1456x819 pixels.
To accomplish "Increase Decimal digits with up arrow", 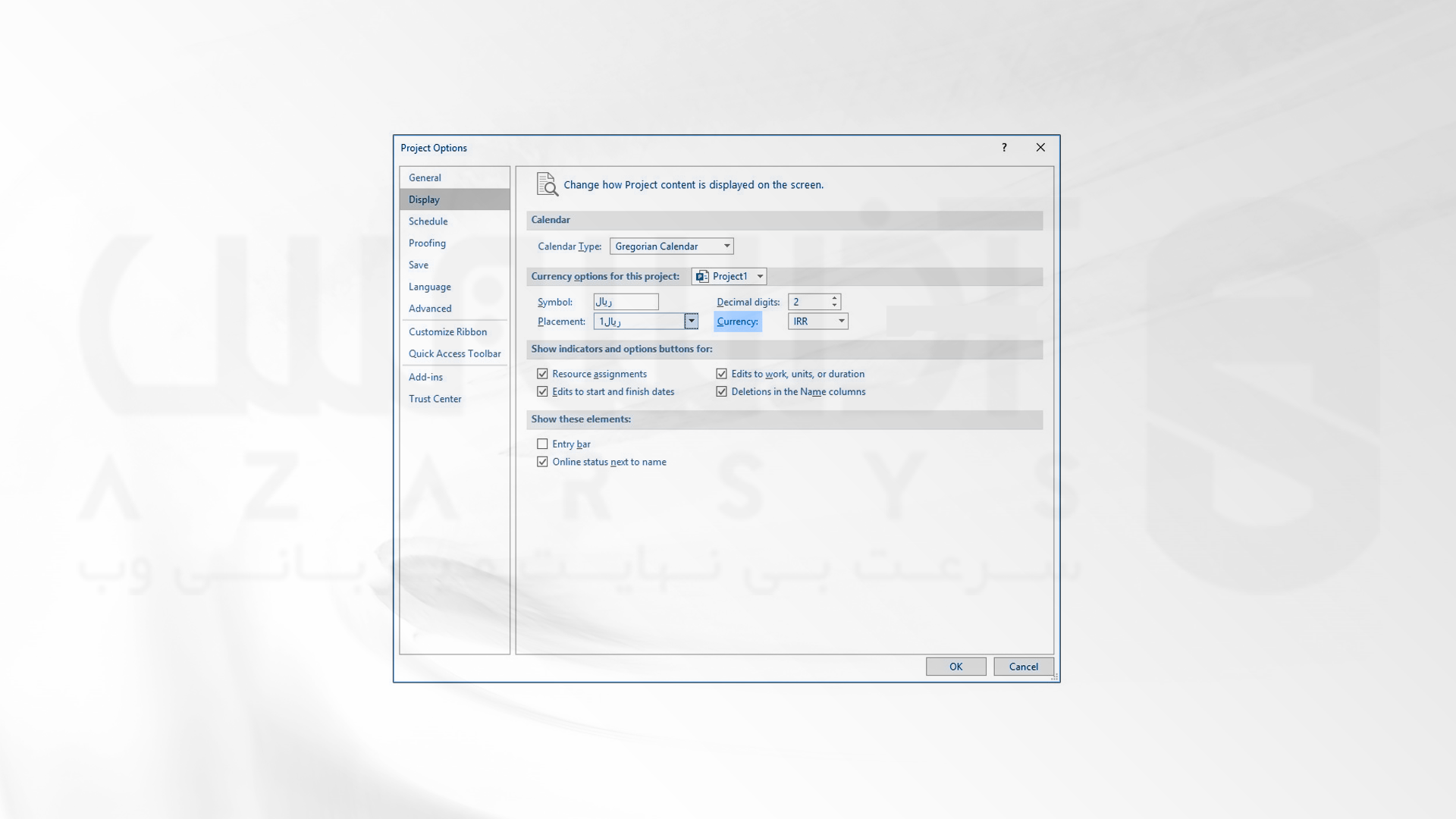I will [834, 298].
